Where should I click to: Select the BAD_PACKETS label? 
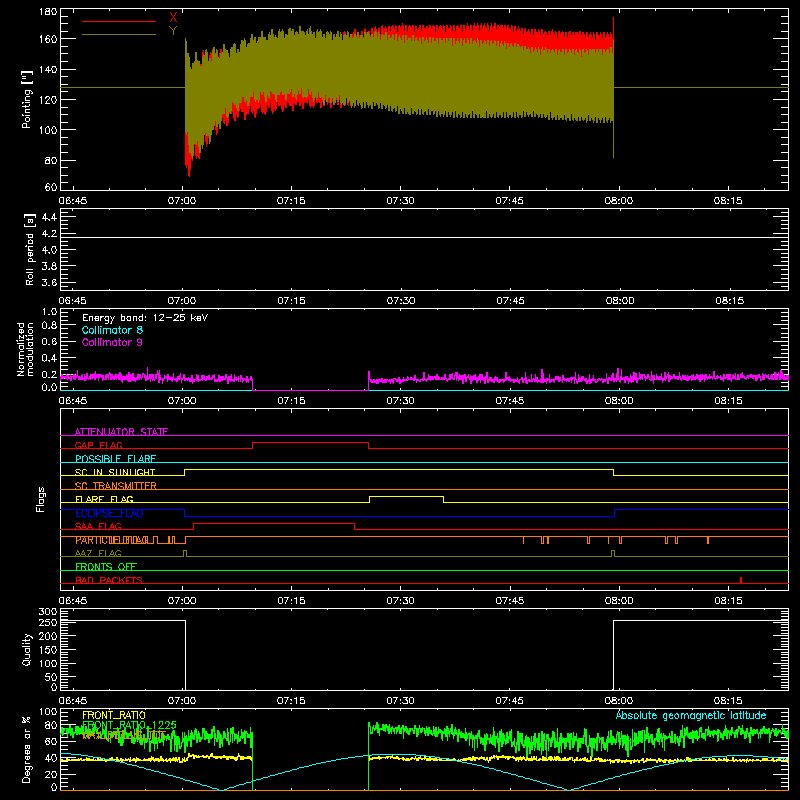tap(109, 580)
